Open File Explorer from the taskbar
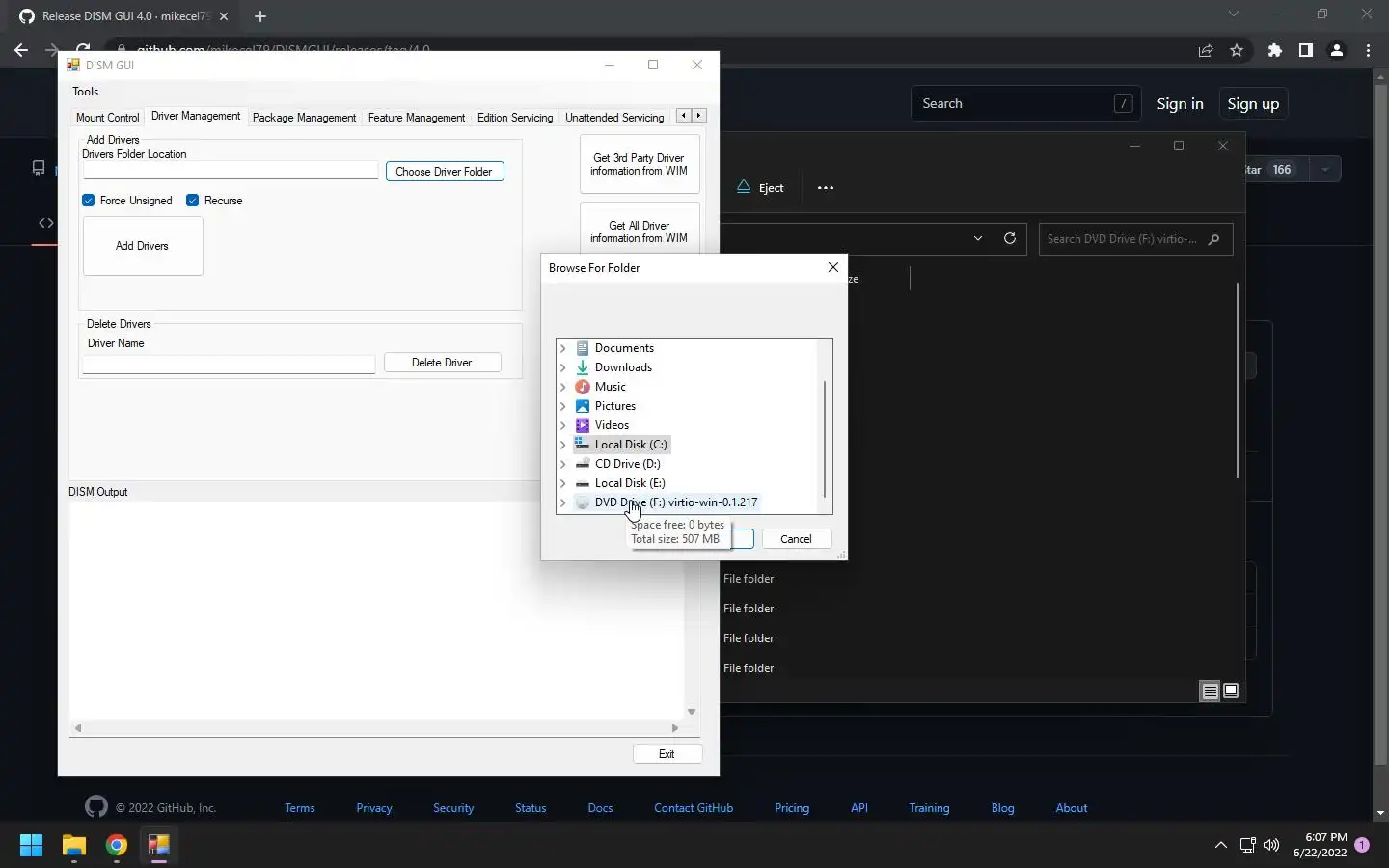 pyautogui.click(x=74, y=846)
